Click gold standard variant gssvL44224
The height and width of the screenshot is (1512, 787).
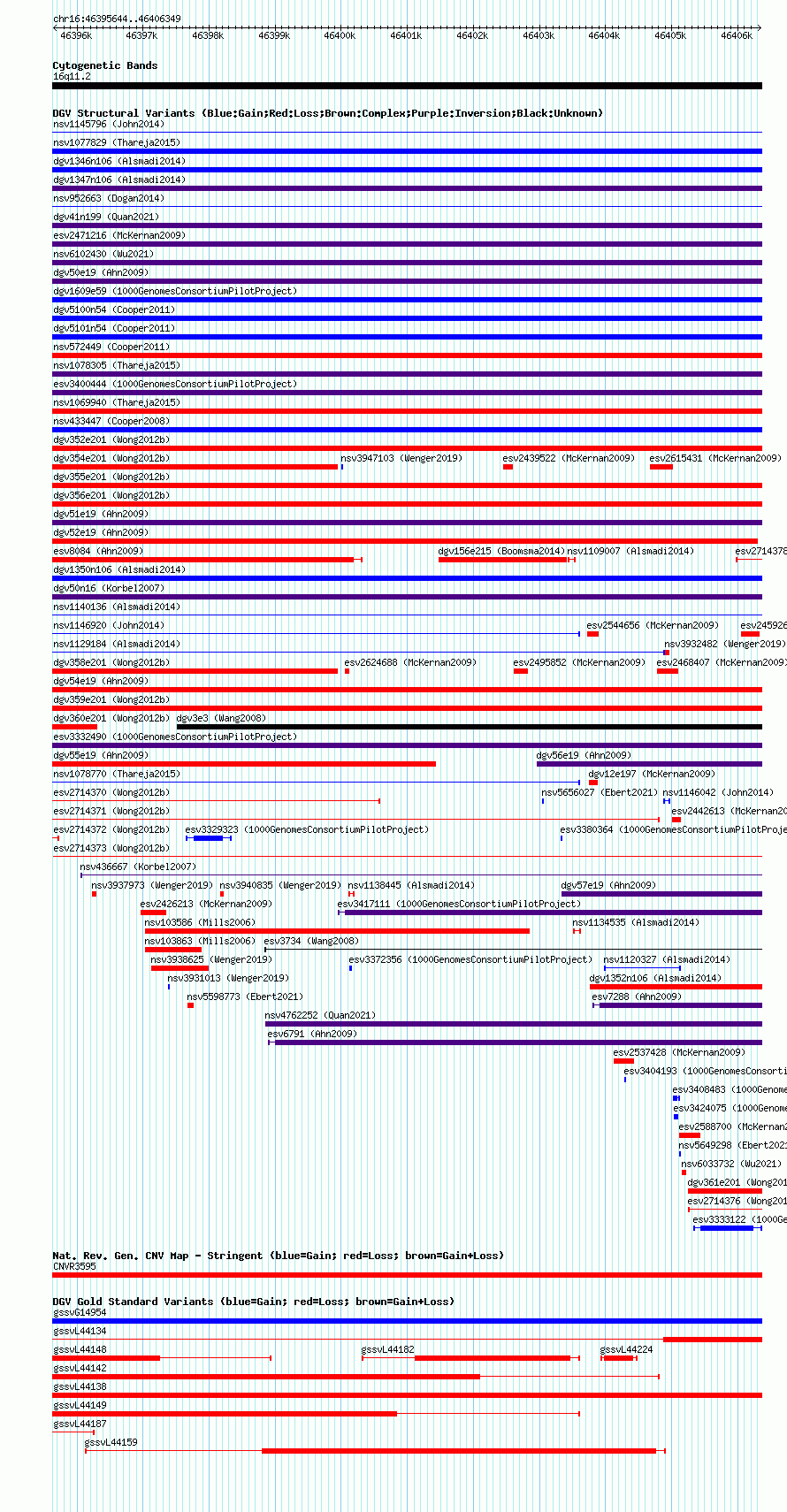point(627,1349)
